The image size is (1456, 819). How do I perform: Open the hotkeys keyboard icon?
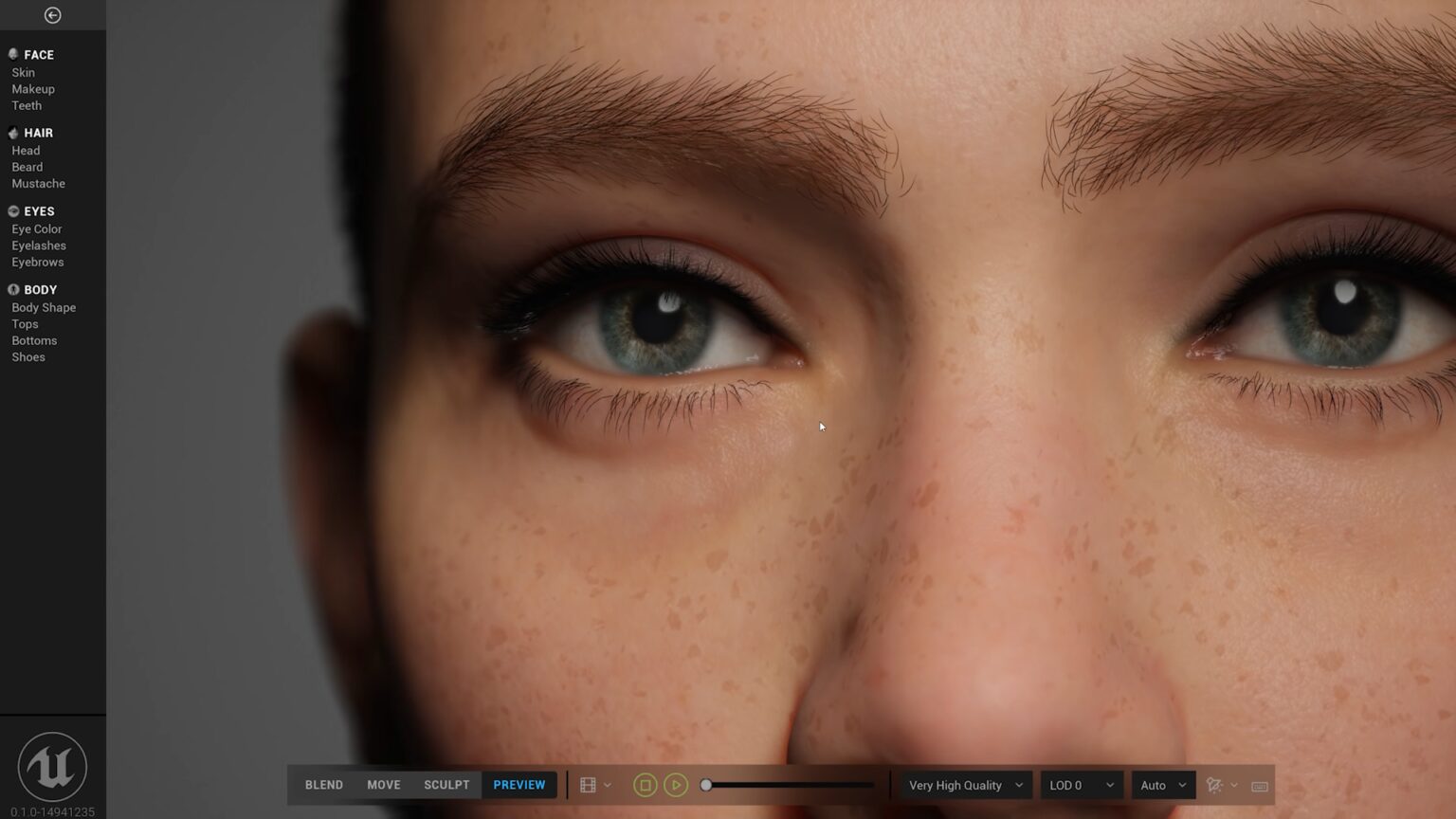click(1260, 786)
